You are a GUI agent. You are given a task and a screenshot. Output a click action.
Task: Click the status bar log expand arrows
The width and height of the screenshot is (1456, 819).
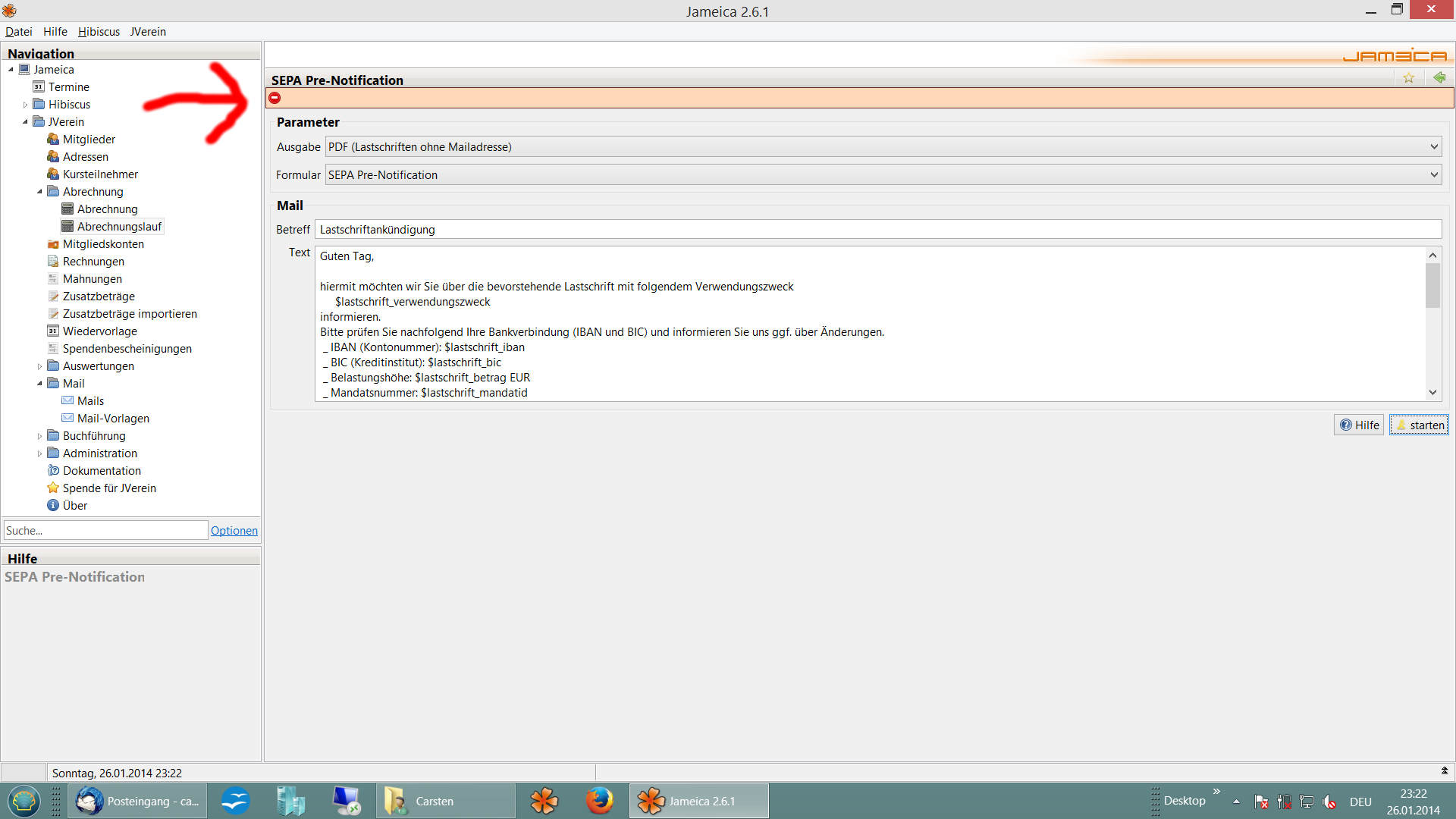(x=1445, y=770)
